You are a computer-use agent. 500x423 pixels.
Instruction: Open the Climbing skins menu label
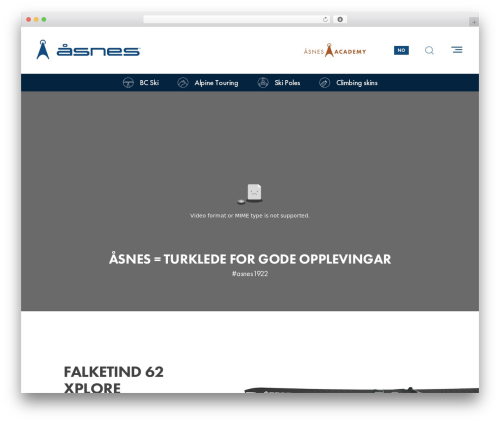coord(357,83)
